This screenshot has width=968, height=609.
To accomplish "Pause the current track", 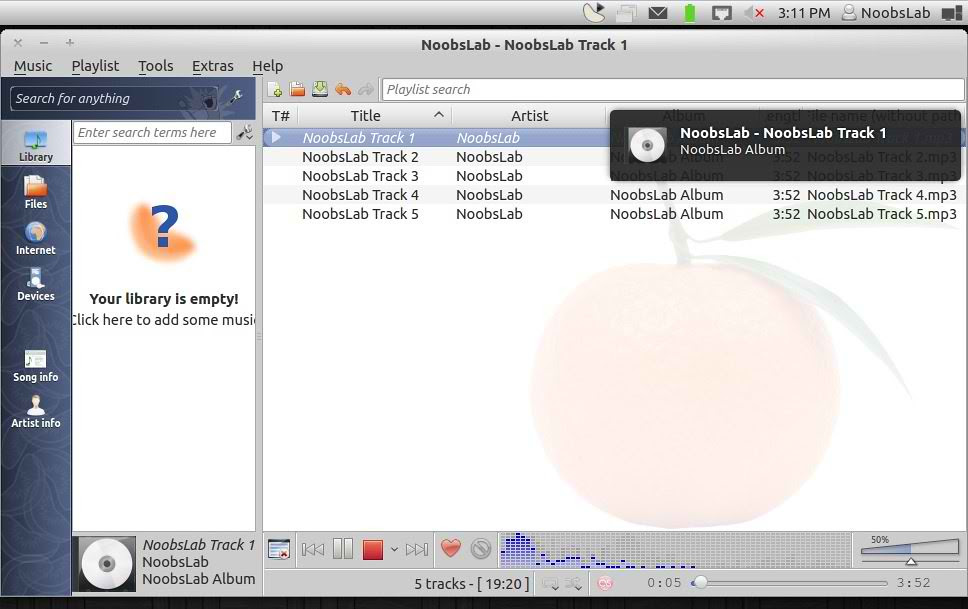I will click(343, 548).
